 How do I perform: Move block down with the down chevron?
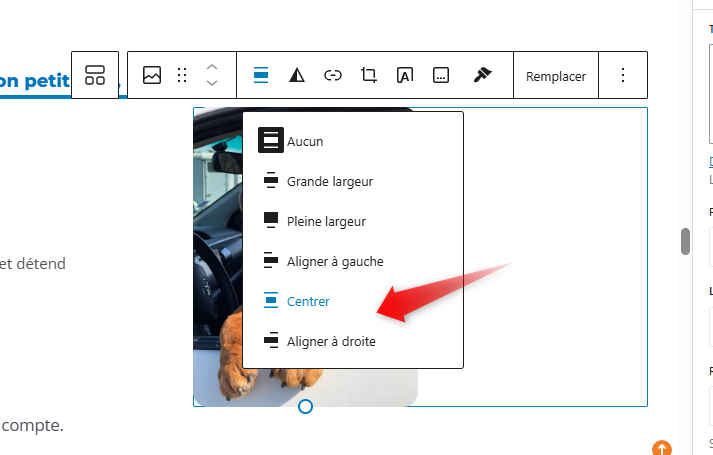[212, 84]
